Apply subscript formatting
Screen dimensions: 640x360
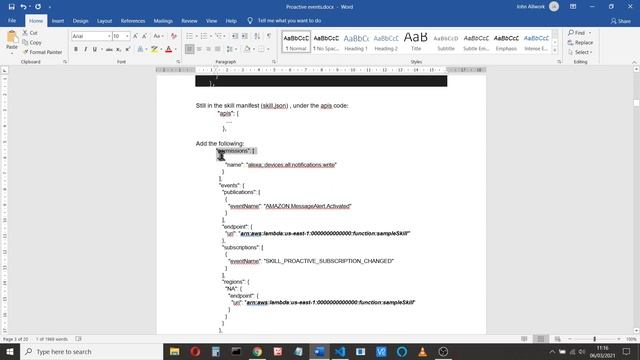[x=118, y=49]
